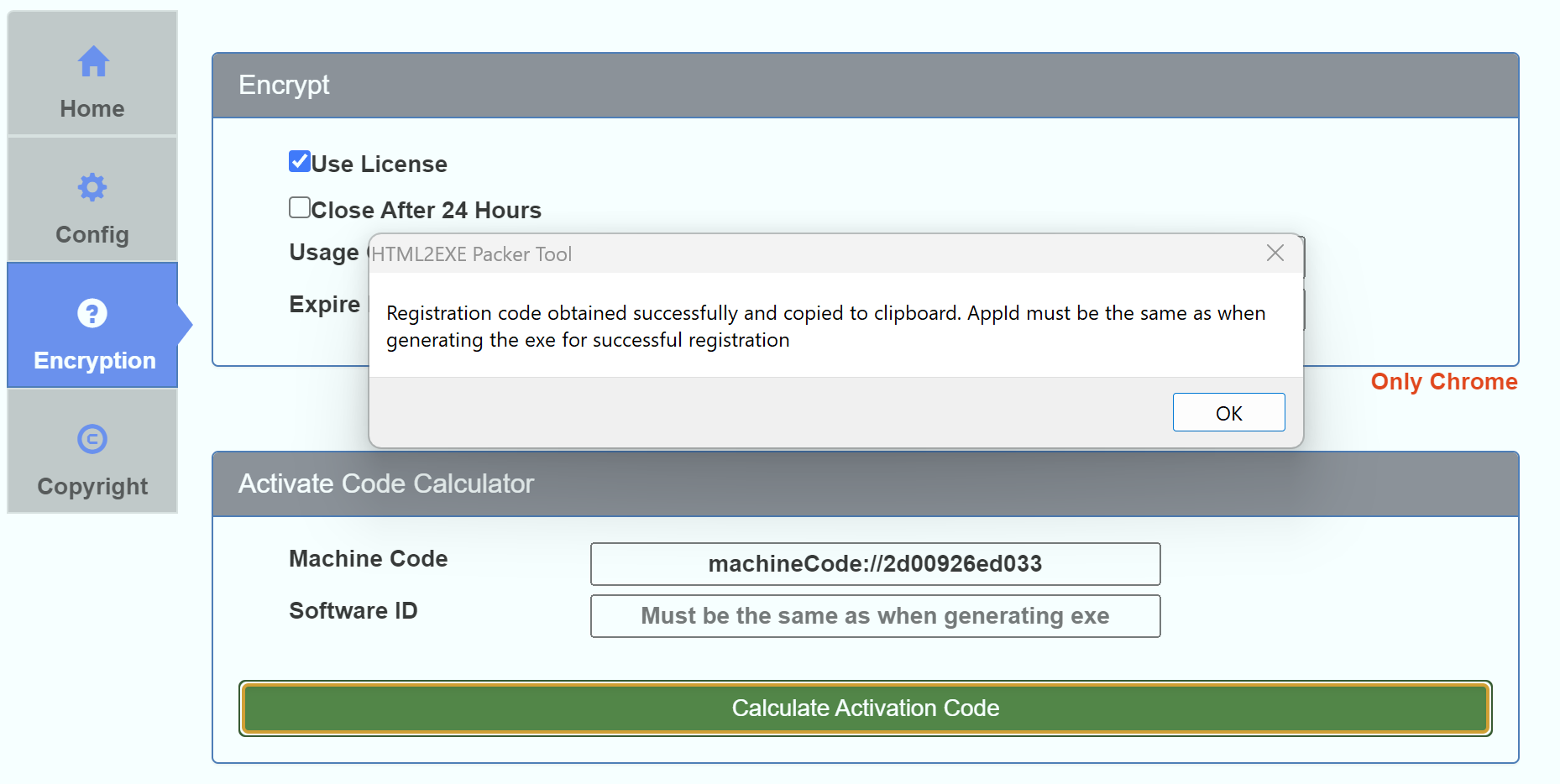
Task: Uncheck the Use License checkbox
Action: 299,160
